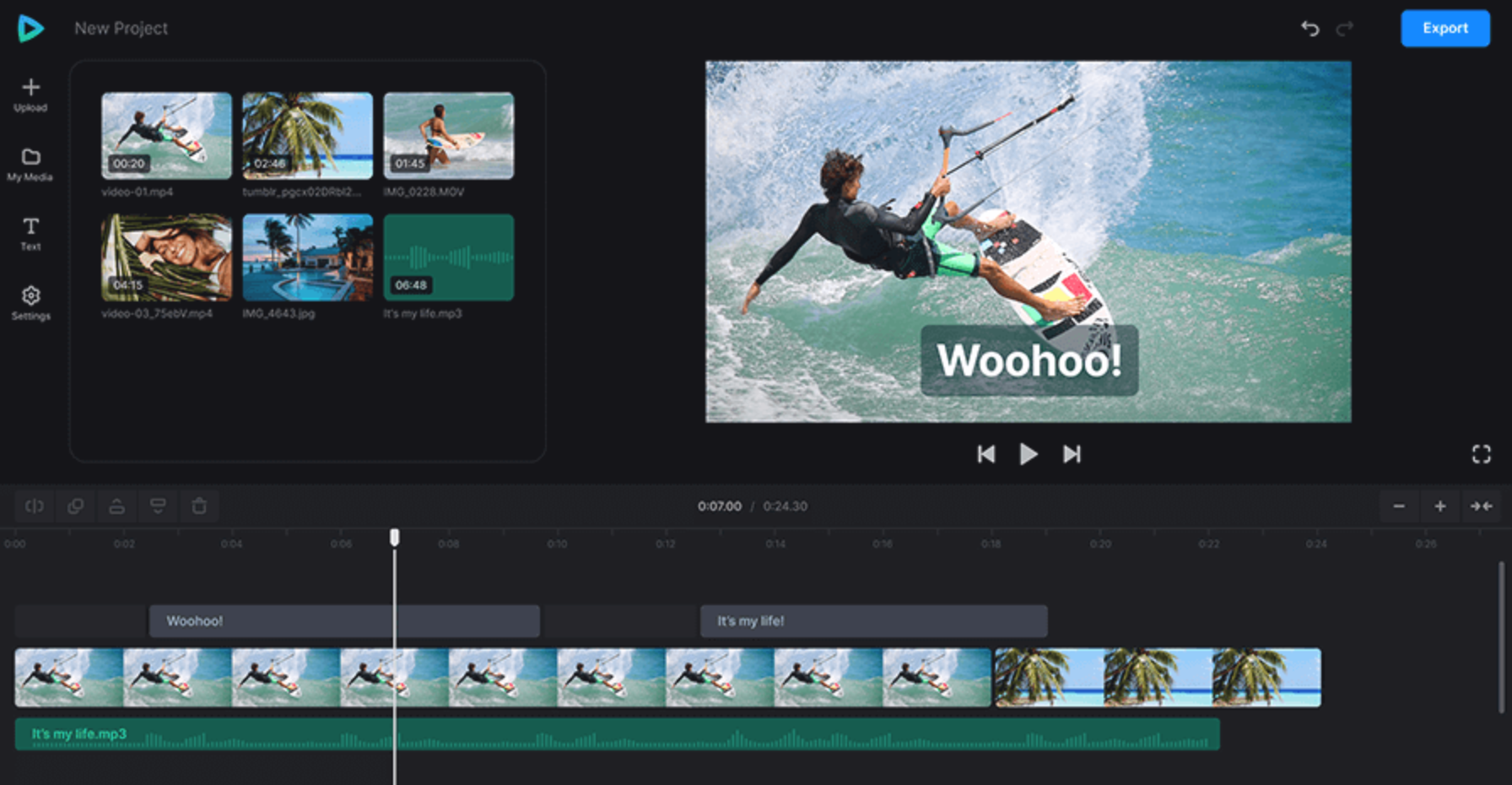Viewport: 1512px width, 785px height.
Task: Click the duplicate clip icon
Action: (x=76, y=506)
